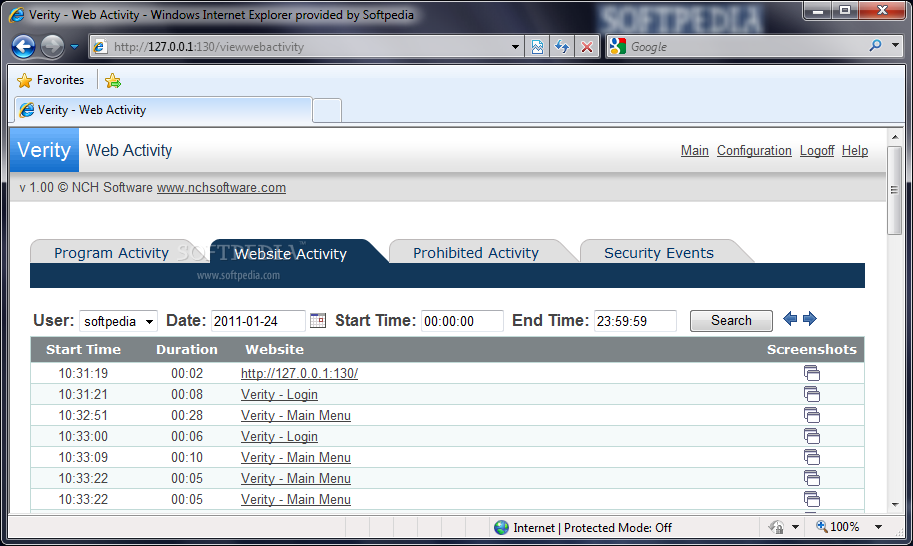Viewport: 913px width, 546px height.
Task: Select the Verity - Web Activity browser tab
Action: (163, 110)
